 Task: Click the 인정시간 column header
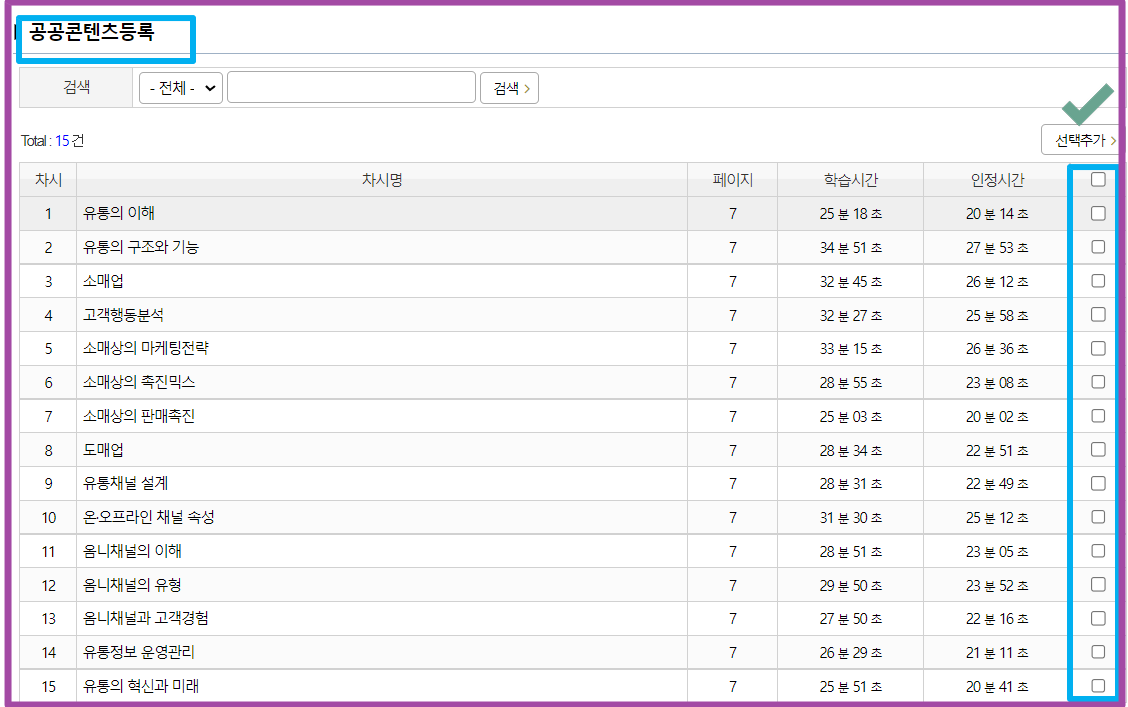click(997, 180)
